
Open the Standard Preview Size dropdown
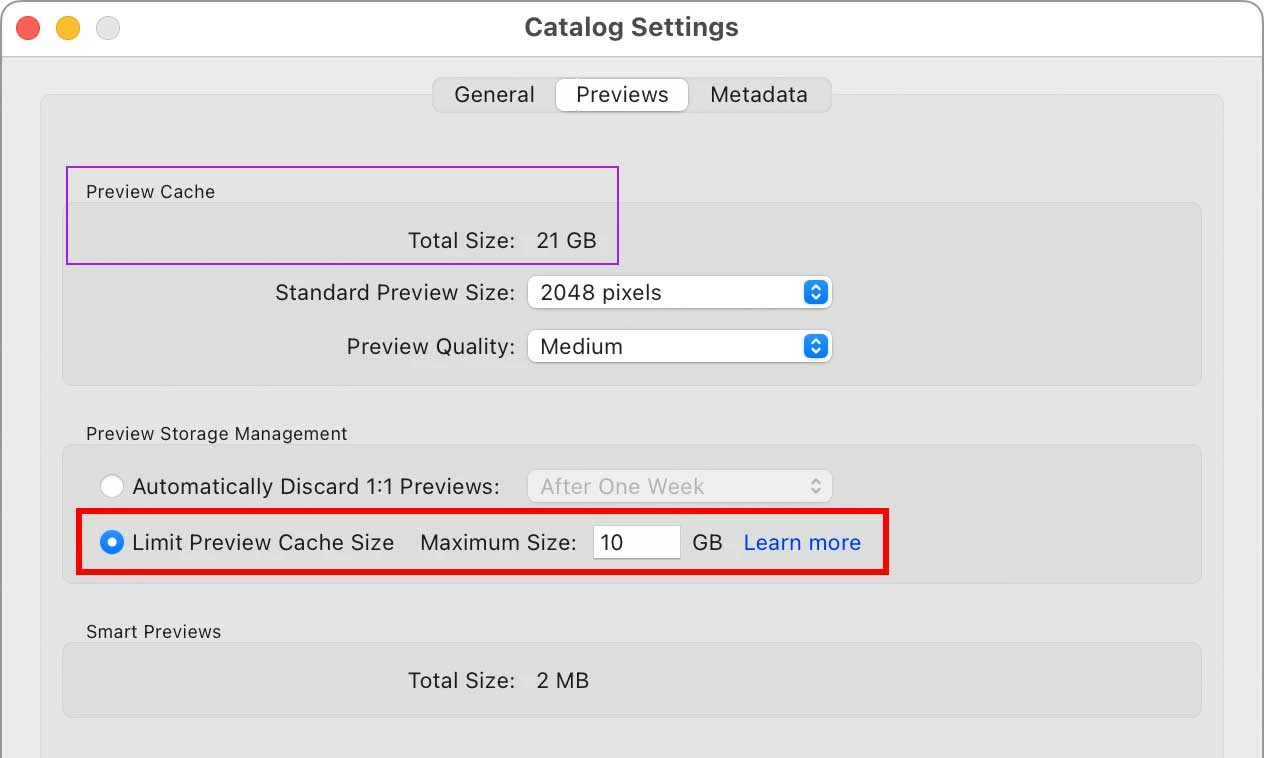(x=680, y=293)
